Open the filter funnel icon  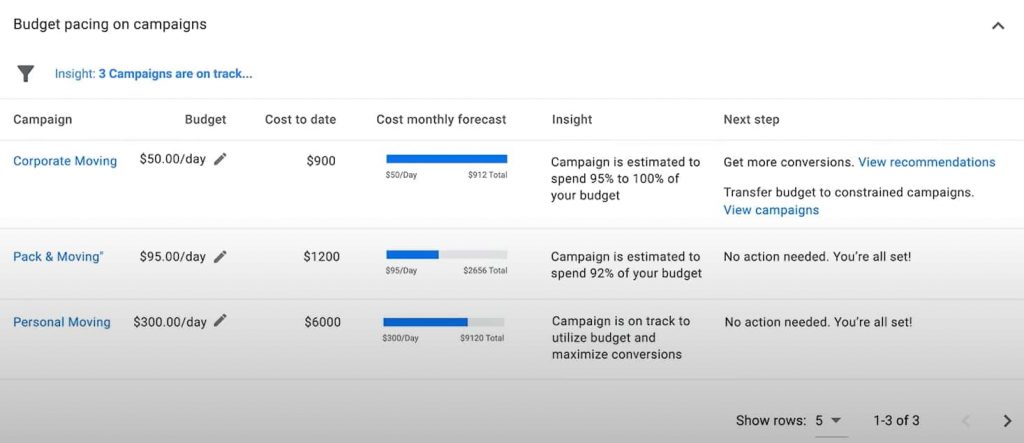point(25,74)
